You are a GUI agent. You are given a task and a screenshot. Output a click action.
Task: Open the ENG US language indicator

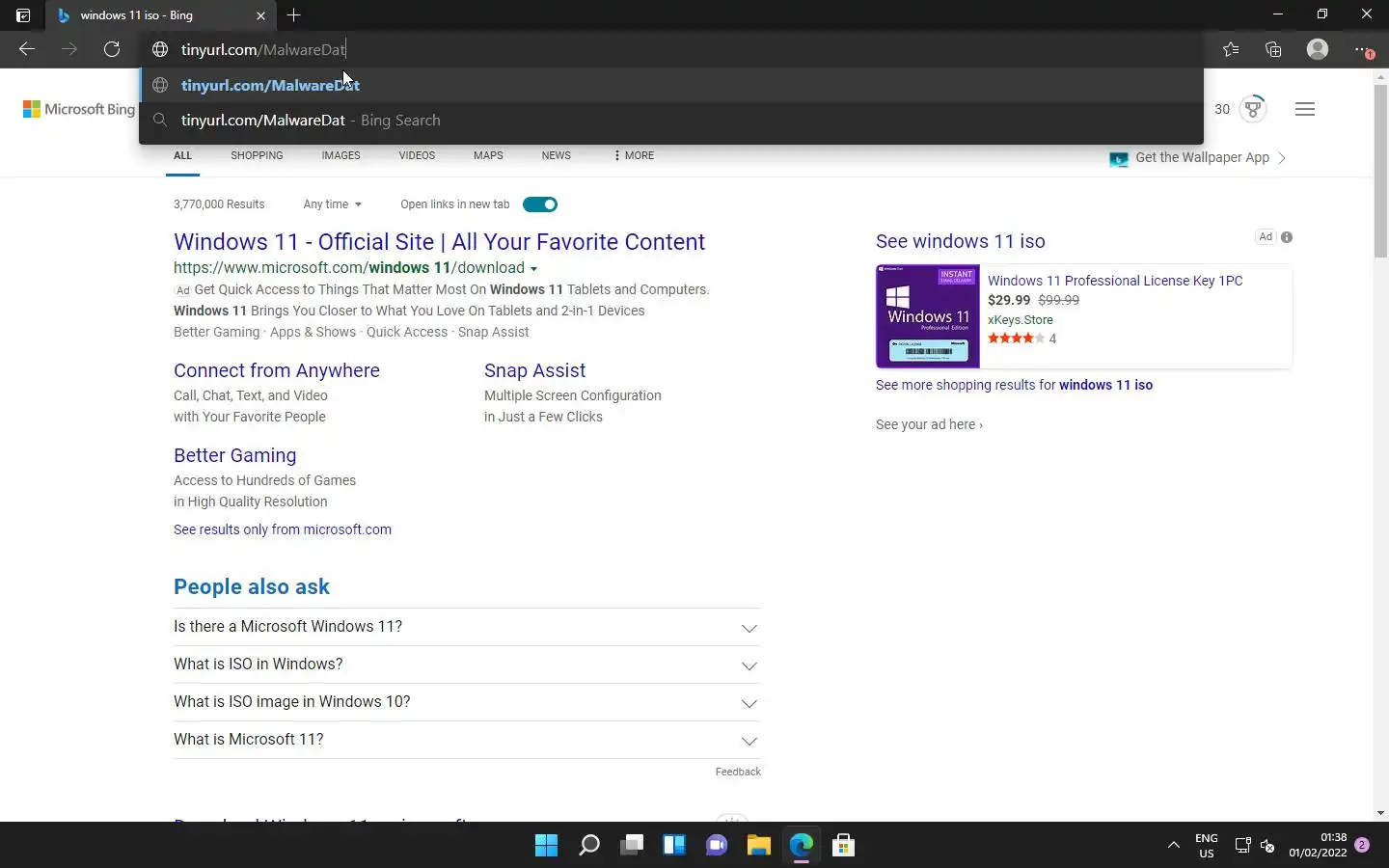(x=1206, y=846)
